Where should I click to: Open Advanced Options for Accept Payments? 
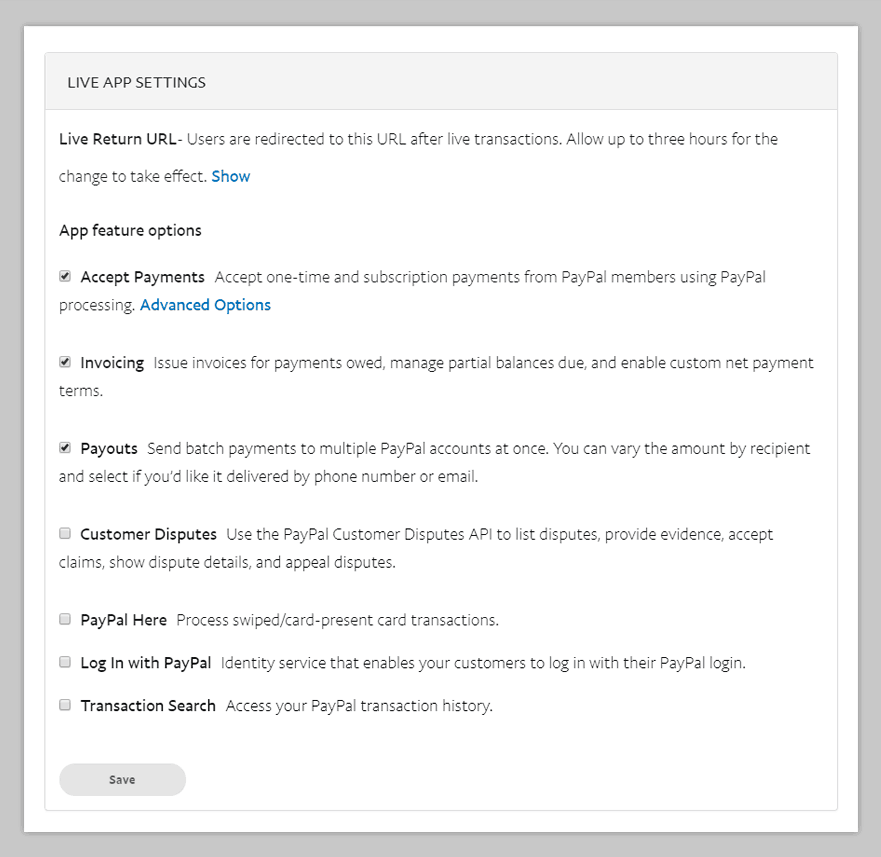pyautogui.click(x=205, y=305)
